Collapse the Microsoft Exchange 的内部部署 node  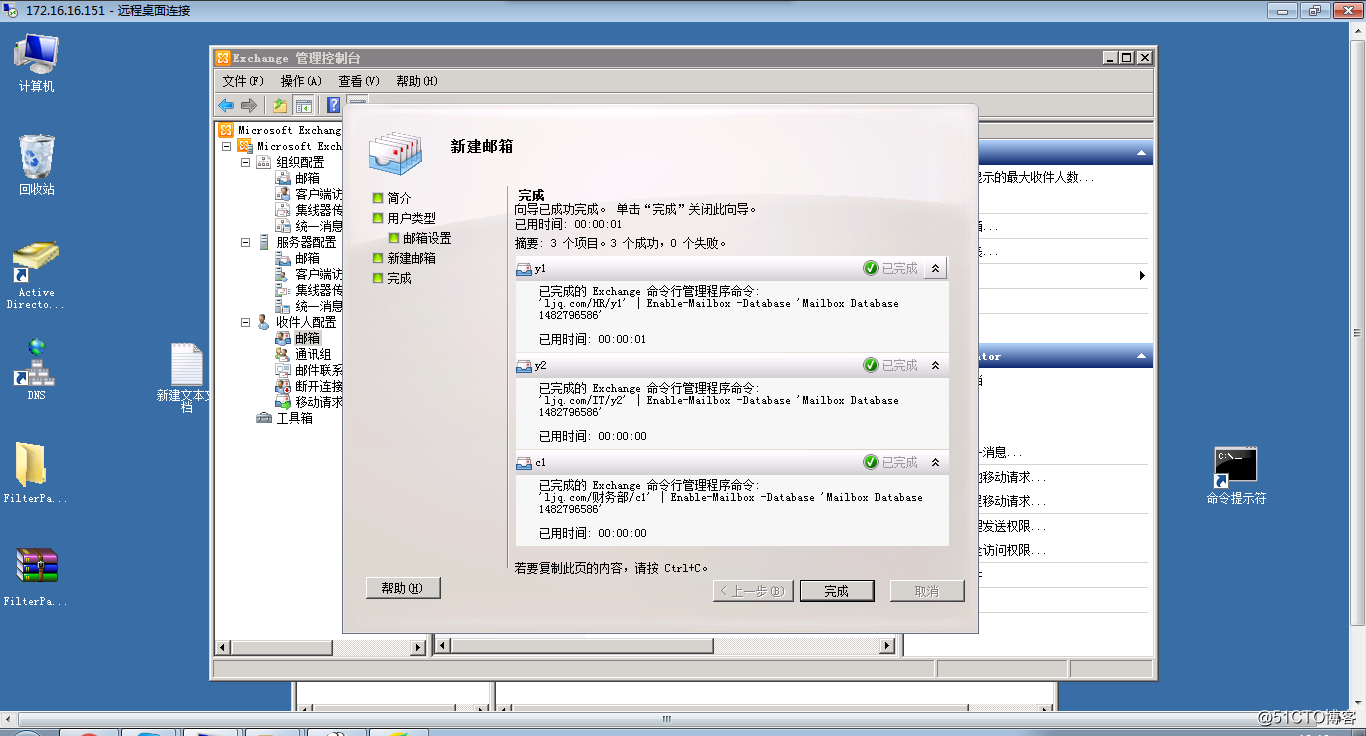227,146
